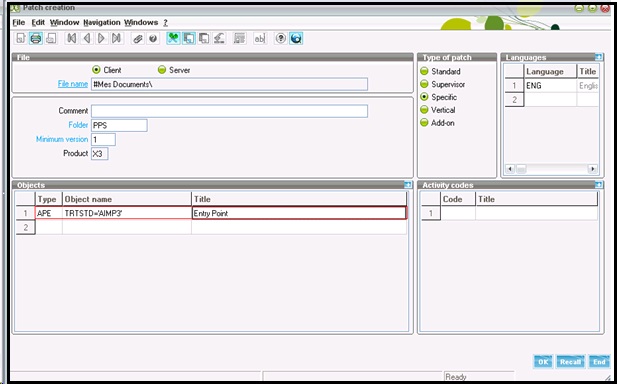Image resolution: width=618 pixels, height=386 pixels.
Task: Open the Edit menu
Action: [x=38, y=22]
